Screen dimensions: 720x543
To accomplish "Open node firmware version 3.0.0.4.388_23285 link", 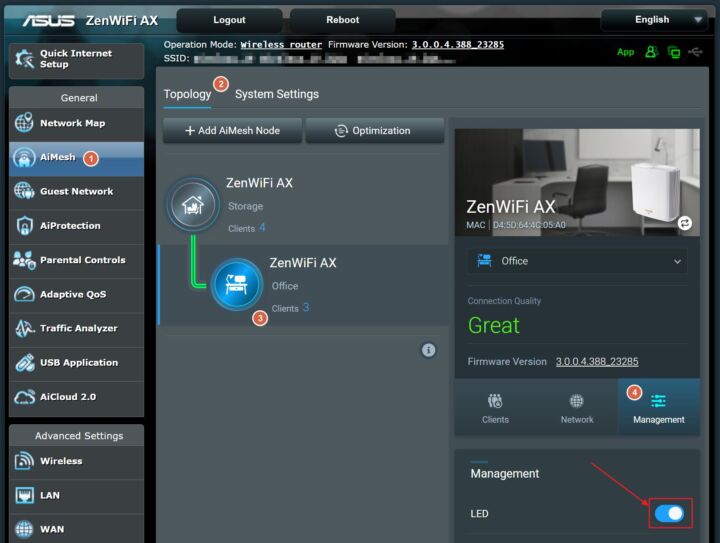I will coord(597,362).
